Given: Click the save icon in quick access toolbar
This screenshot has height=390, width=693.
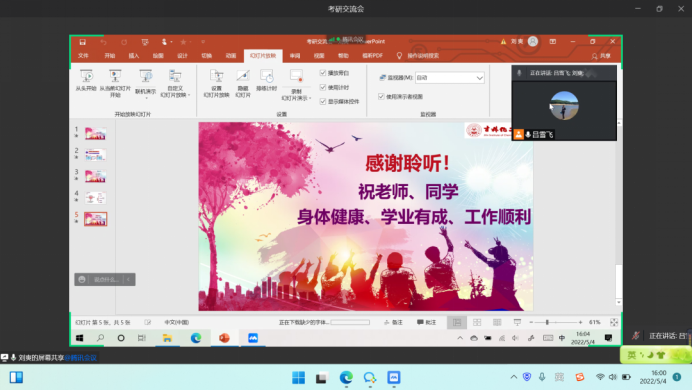Looking at the screenshot, I should click(83, 42).
